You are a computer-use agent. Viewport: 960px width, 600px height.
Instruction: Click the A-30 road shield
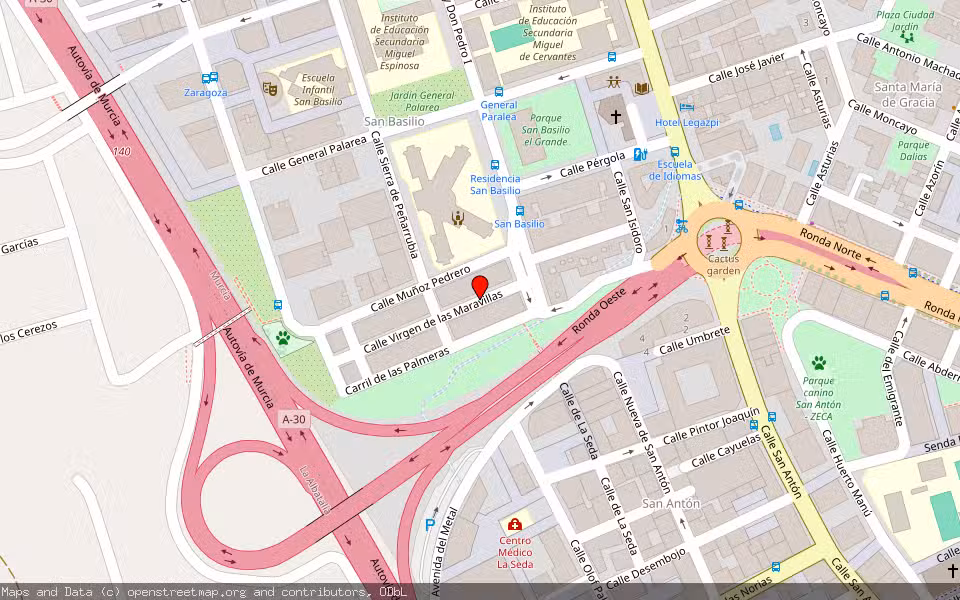click(294, 419)
